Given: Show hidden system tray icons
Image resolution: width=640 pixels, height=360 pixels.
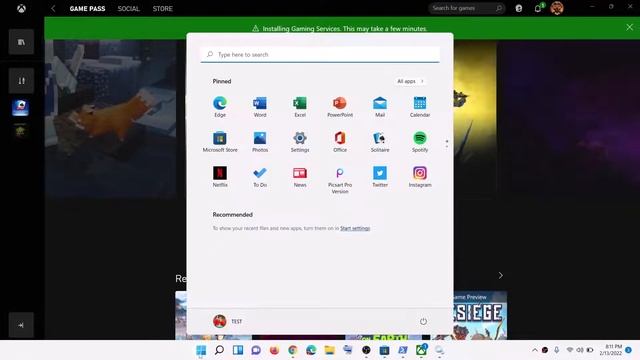Looking at the screenshot, I should point(534,350).
